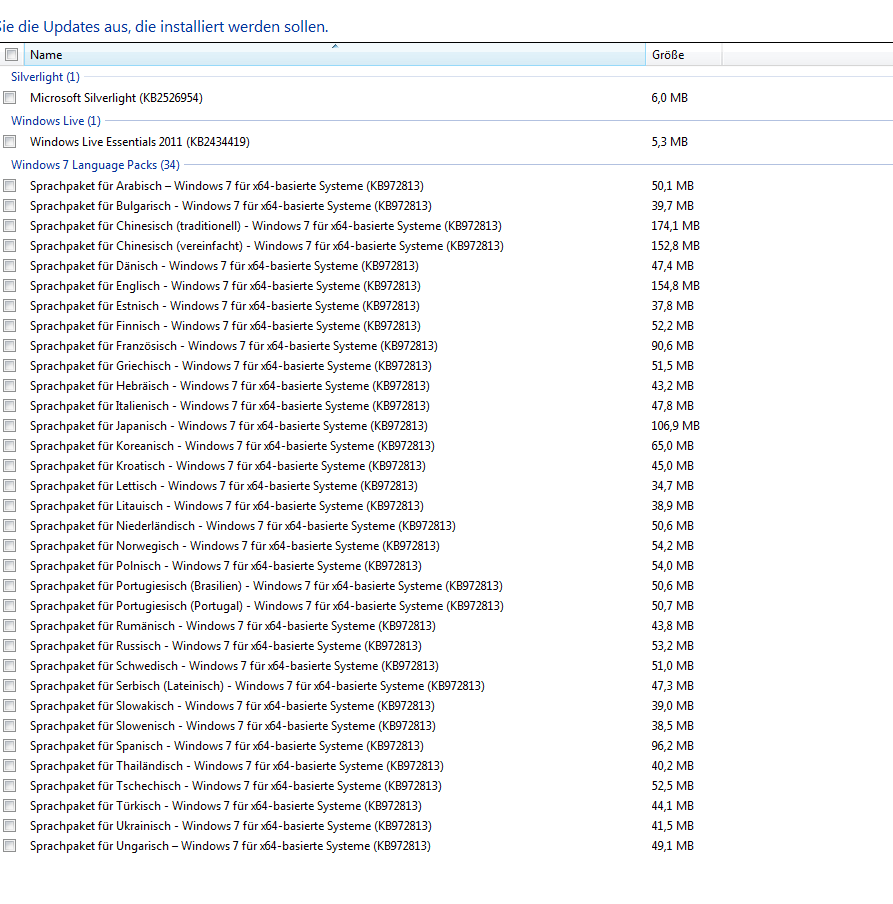Select the Sprachpaket für Russisch row text
Viewport: 893px width, 904px height.
pyautogui.click(x=226, y=646)
